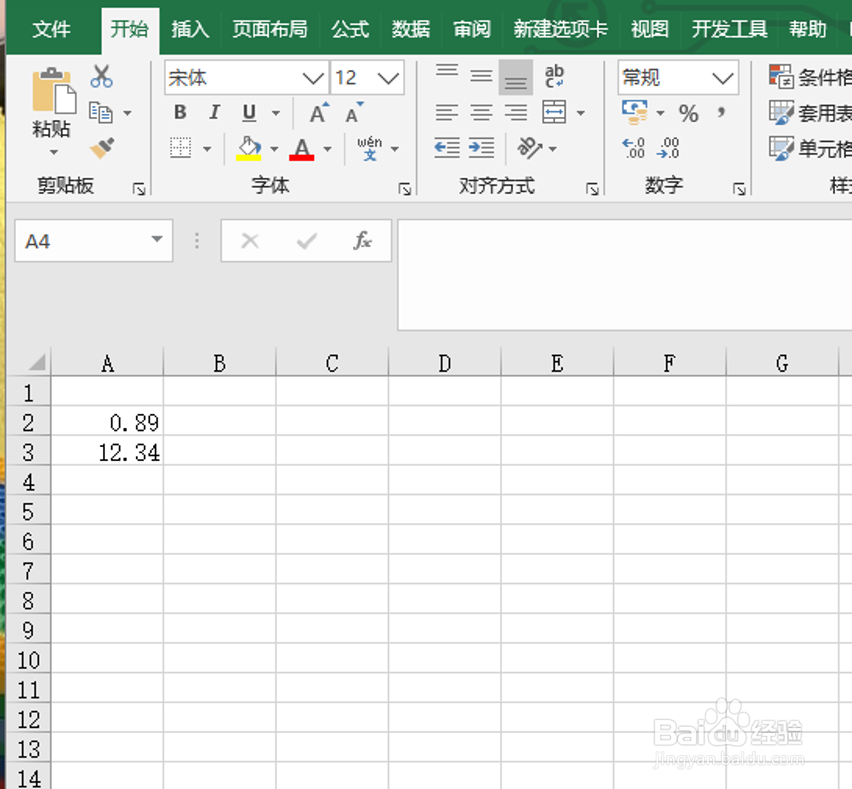Align text right
This screenshot has height=789, width=852.
[x=516, y=112]
